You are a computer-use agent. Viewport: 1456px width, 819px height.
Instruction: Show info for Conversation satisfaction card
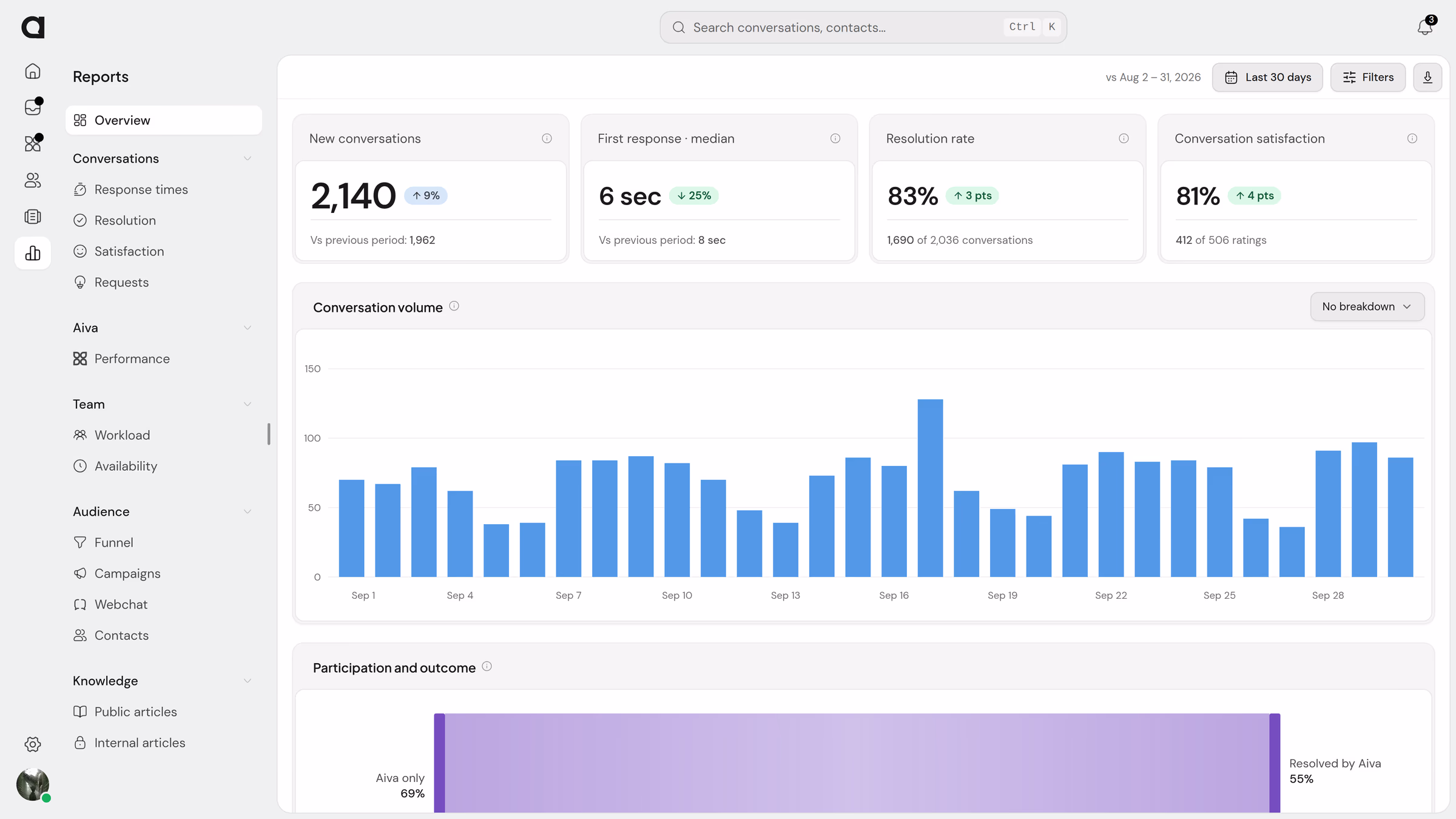point(1412,138)
